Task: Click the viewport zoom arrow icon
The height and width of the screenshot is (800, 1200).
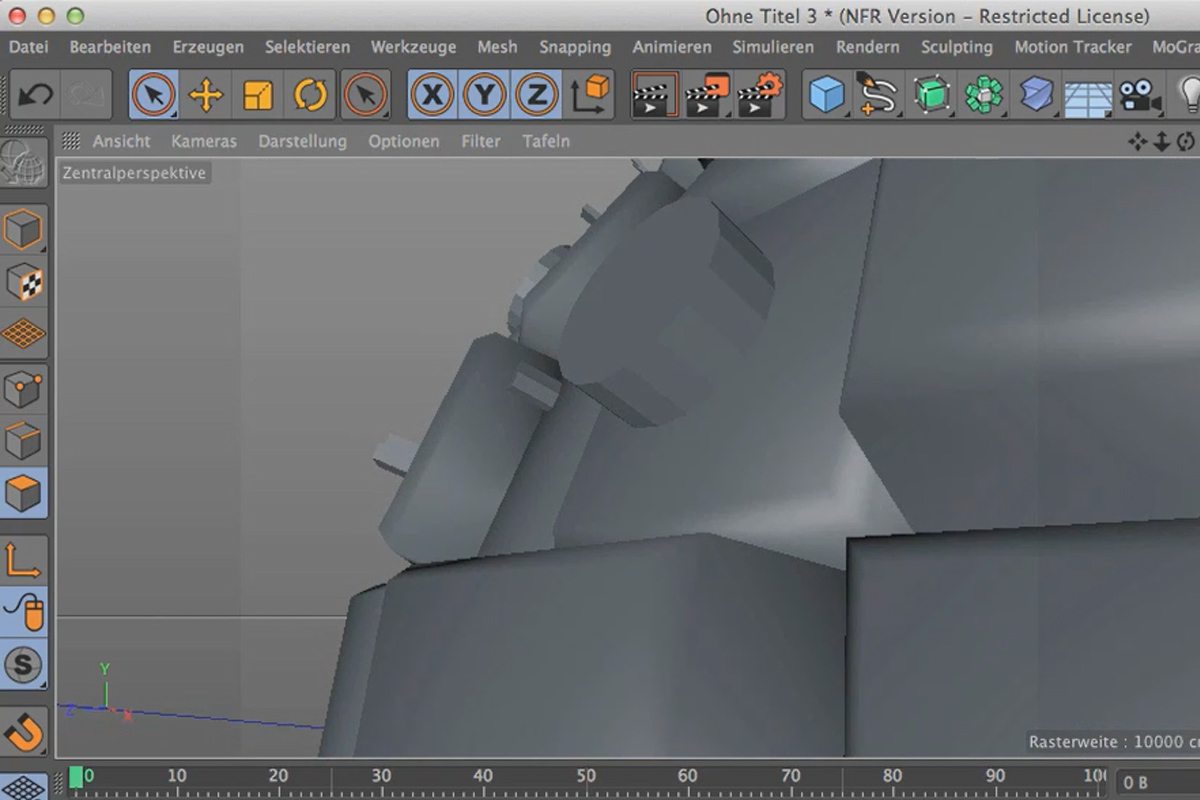Action: tap(1161, 142)
